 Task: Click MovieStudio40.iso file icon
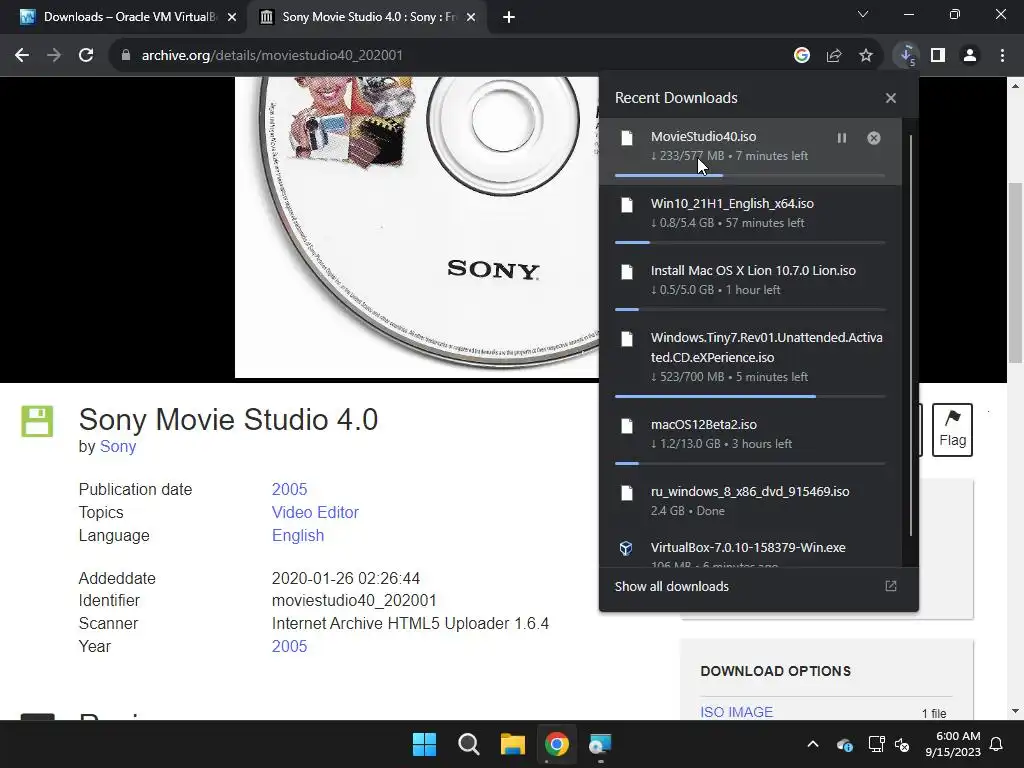[626, 138]
